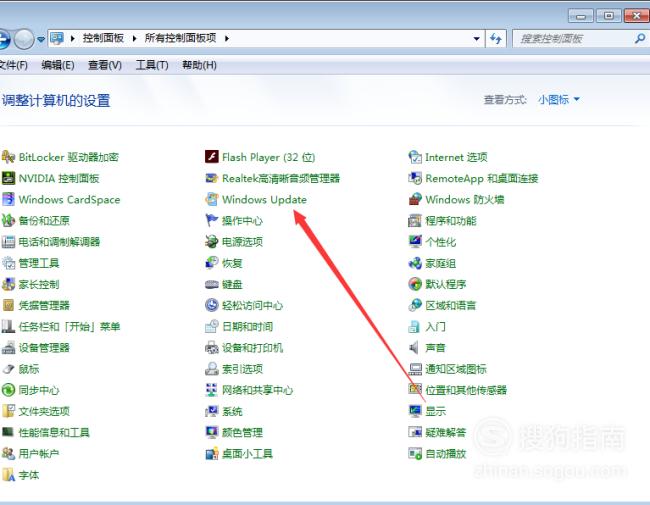The height and width of the screenshot is (505, 650).
Task: Open the Internet 选项 icon
Action: pyautogui.click(x=415, y=157)
